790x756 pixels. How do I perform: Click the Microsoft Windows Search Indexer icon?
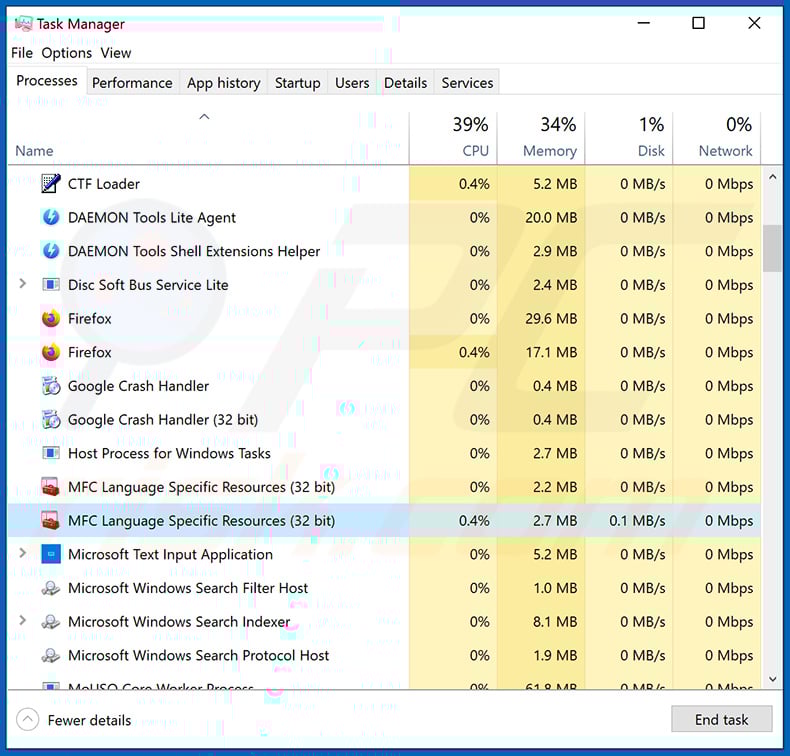(51, 622)
